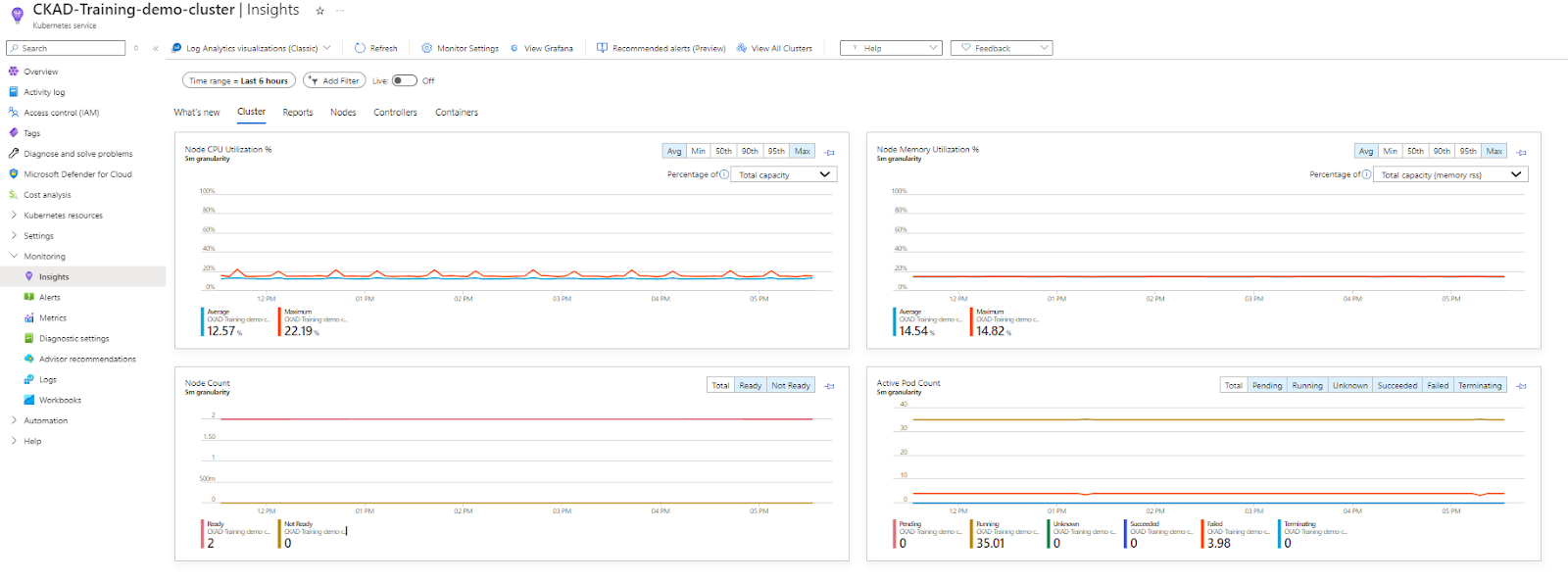Click the Average CPU 12.57% legend
The width and height of the screenshot is (1568, 581).
(x=235, y=323)
